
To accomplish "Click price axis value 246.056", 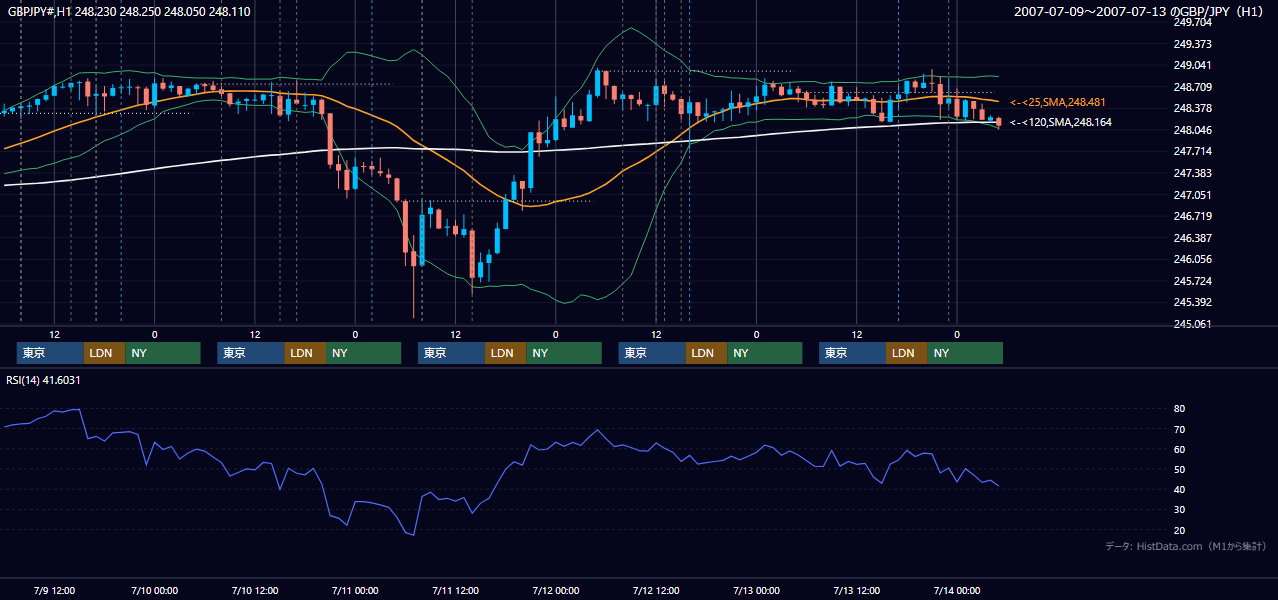I will (x=1192, y=259).
